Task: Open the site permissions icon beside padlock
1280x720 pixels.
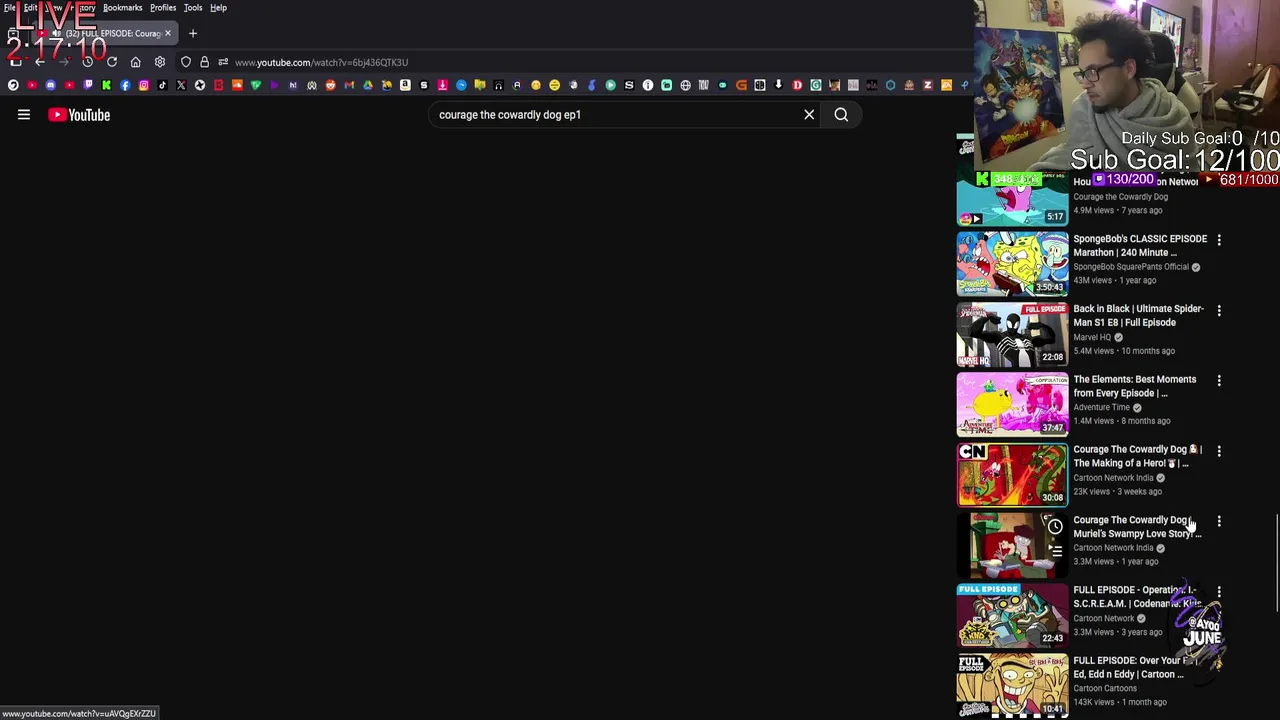Action: point(222,62)
